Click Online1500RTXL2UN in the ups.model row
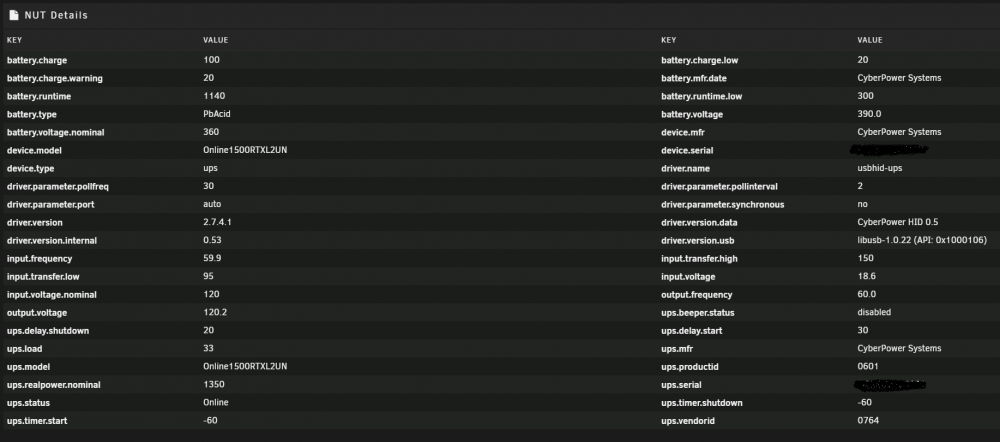The width and height of the screenshot is (1000, 442). pyautogui.click(x=246, y=366)
